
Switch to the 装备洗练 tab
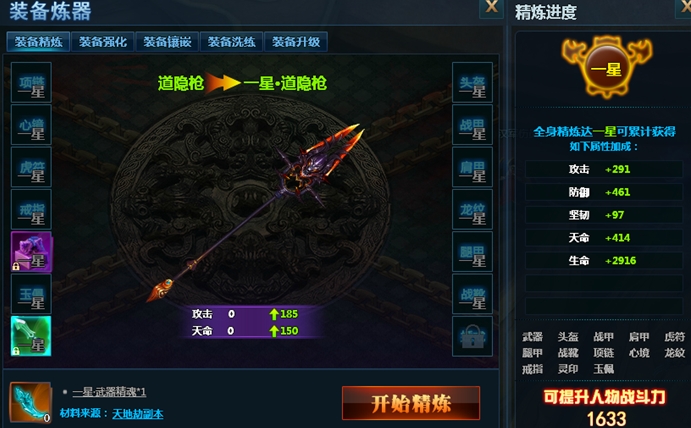231,42
